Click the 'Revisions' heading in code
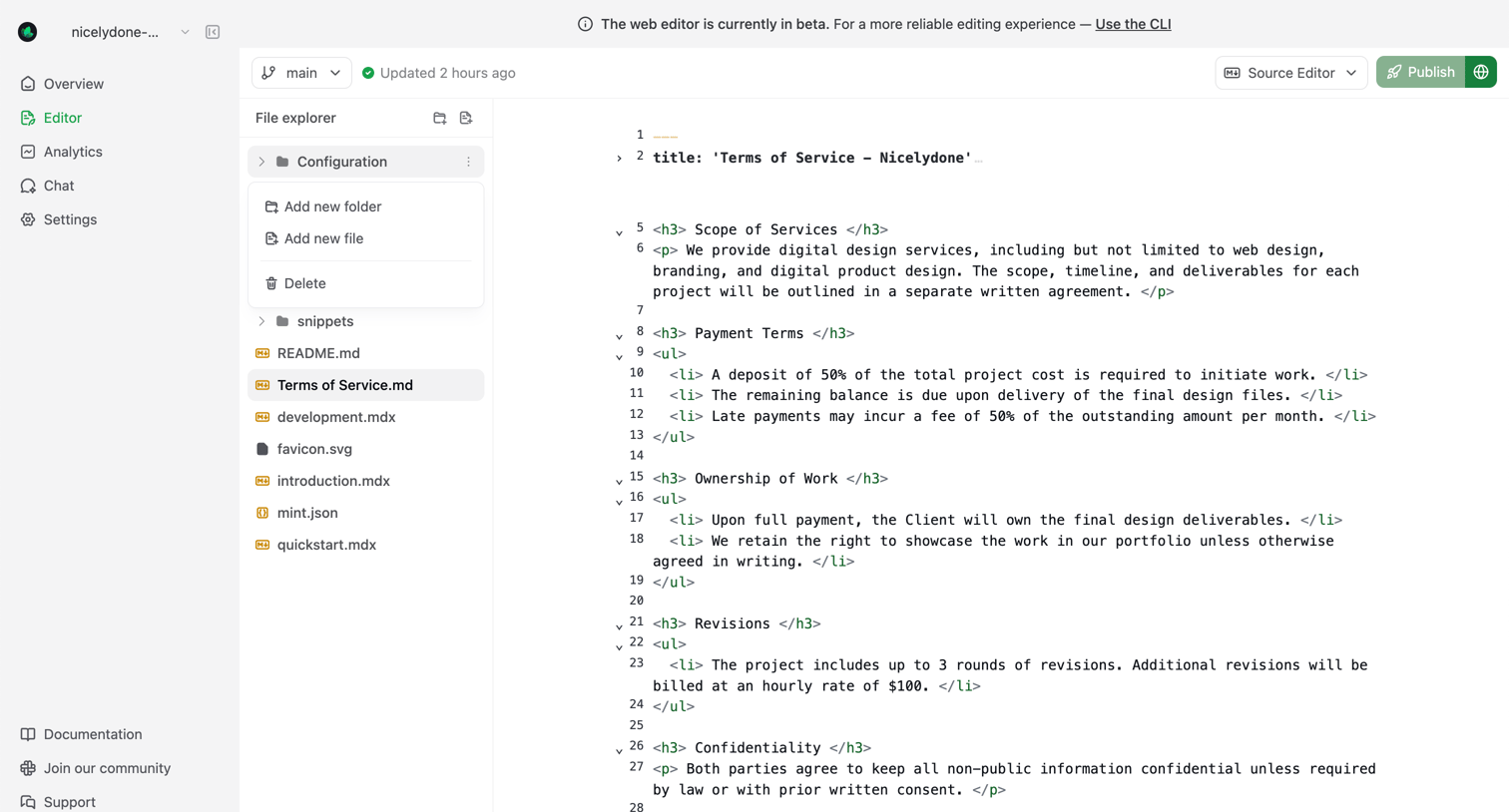 point(733,623)
